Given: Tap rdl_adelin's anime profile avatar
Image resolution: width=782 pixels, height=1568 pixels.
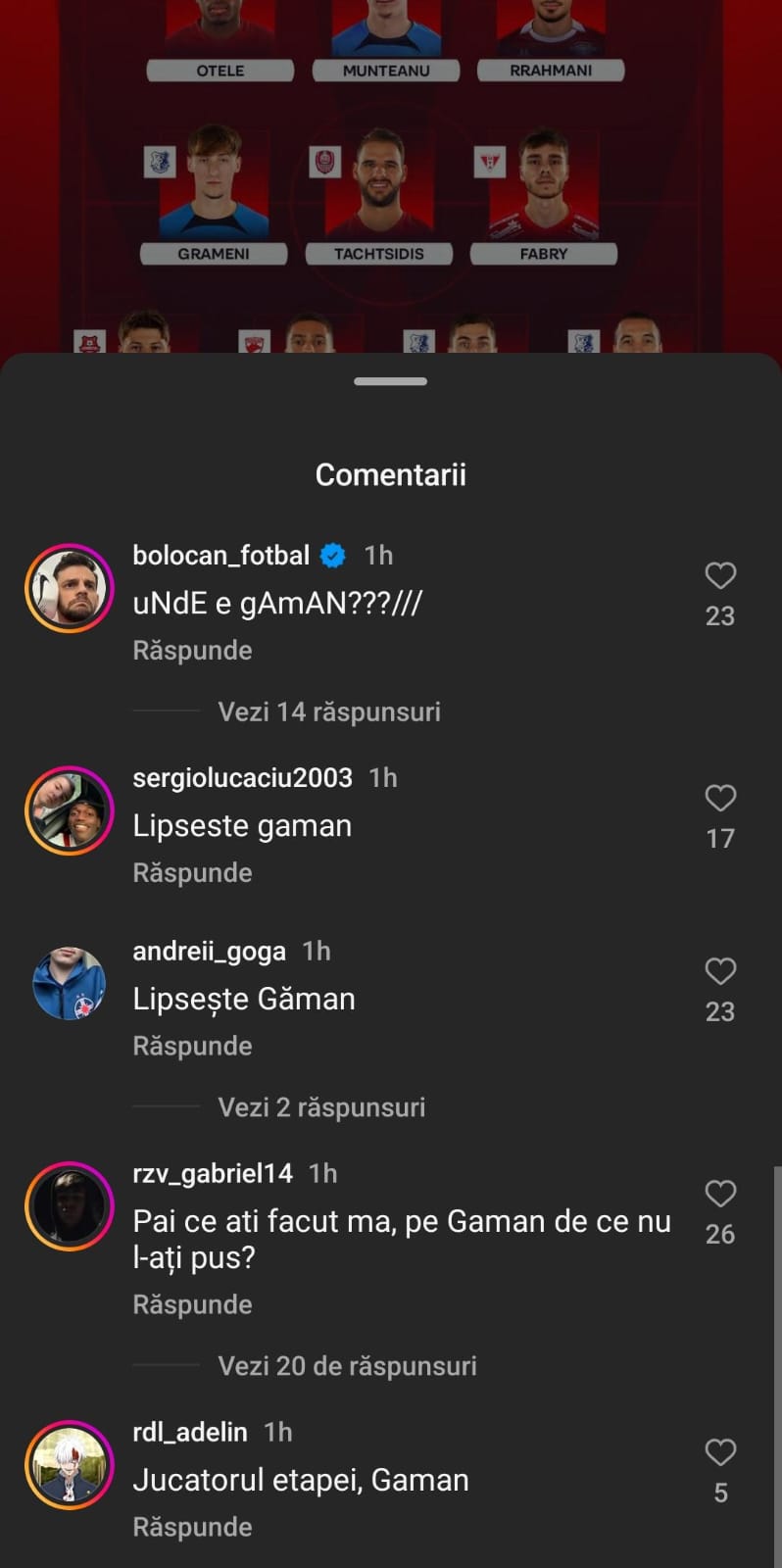Looking at the screenshot, I should click(x=70, y=1465).
